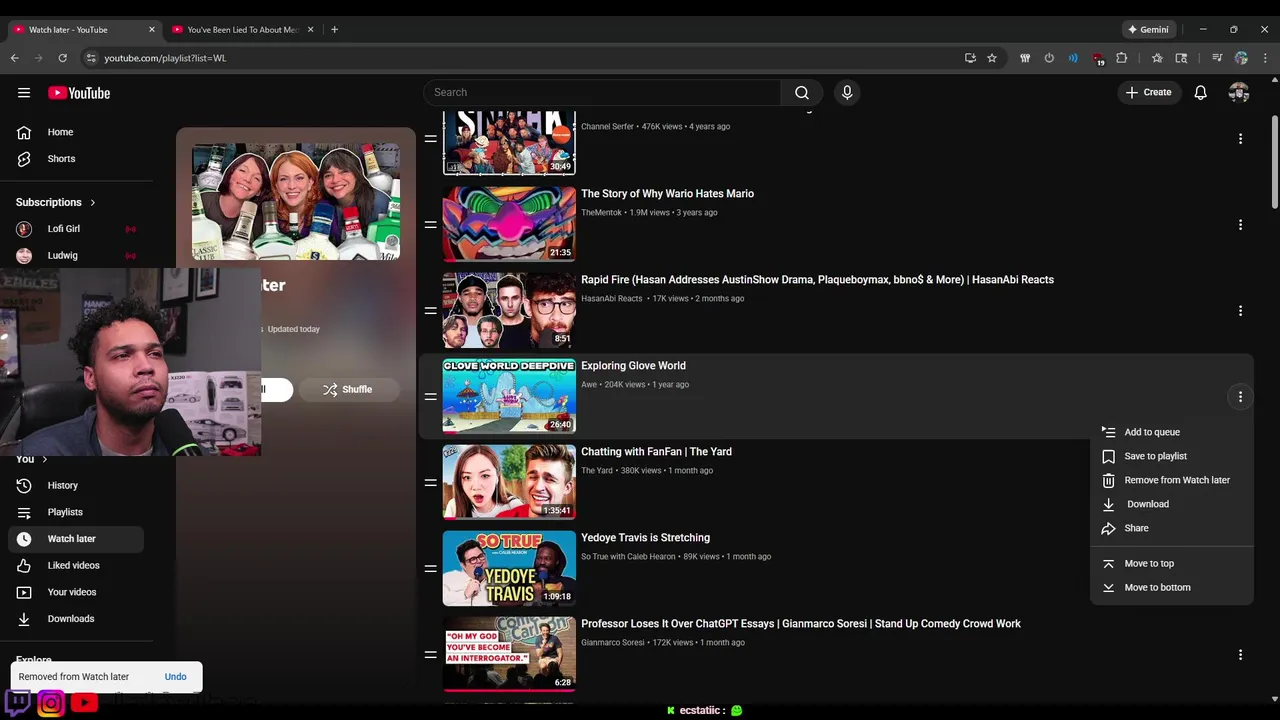Choose Move to bottom
This screenshot has width=1280, height=720.
(1171, 587)
